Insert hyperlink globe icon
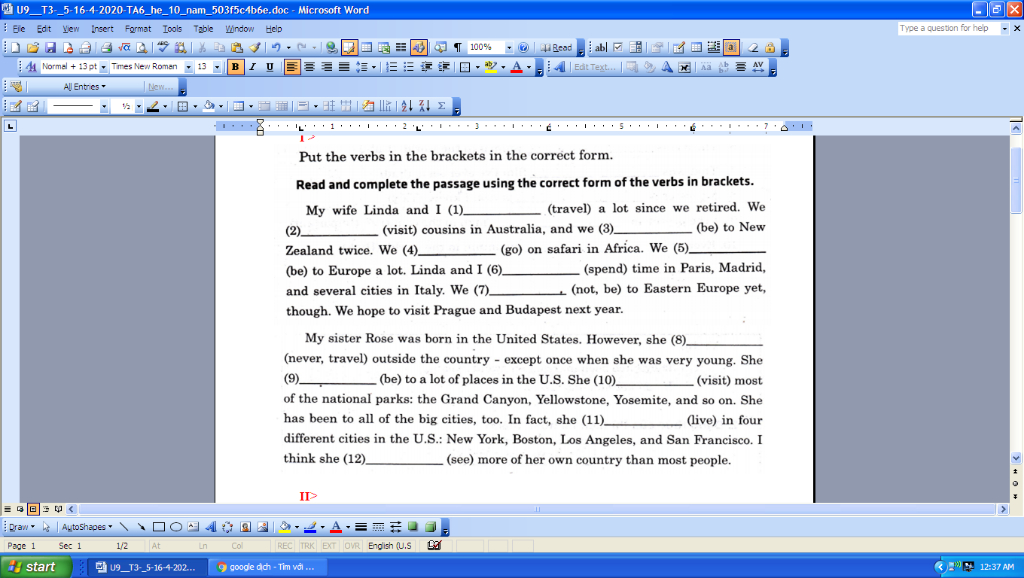 (x=332, y=48)
